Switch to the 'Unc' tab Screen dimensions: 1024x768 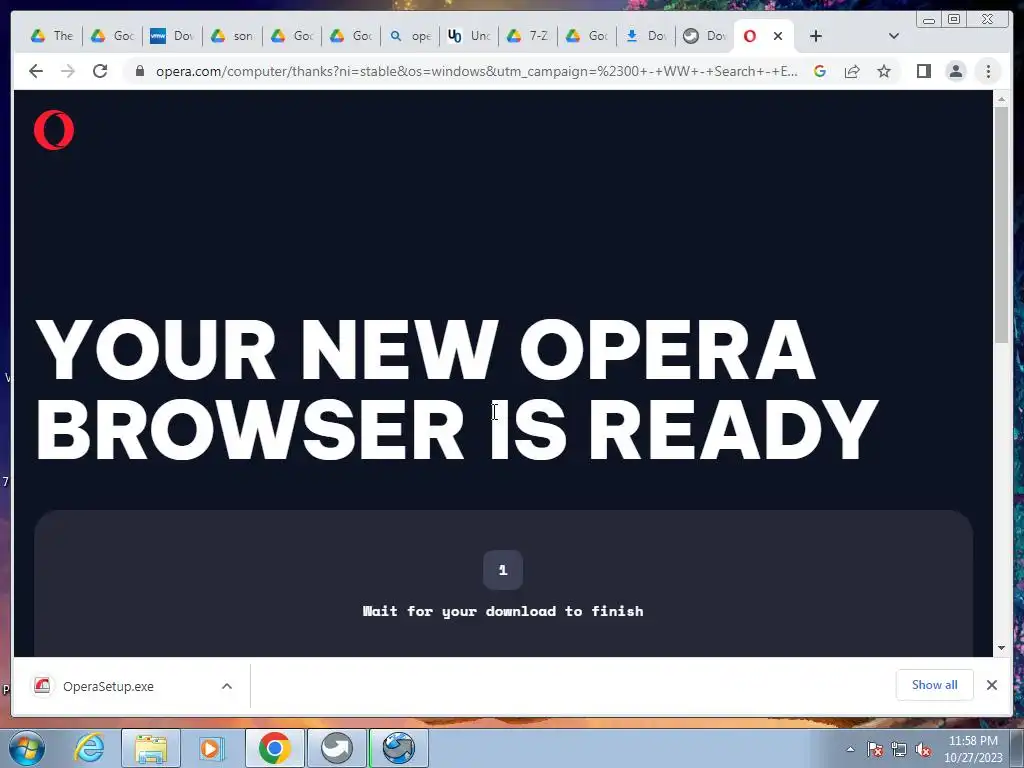[x=470, y=37]
